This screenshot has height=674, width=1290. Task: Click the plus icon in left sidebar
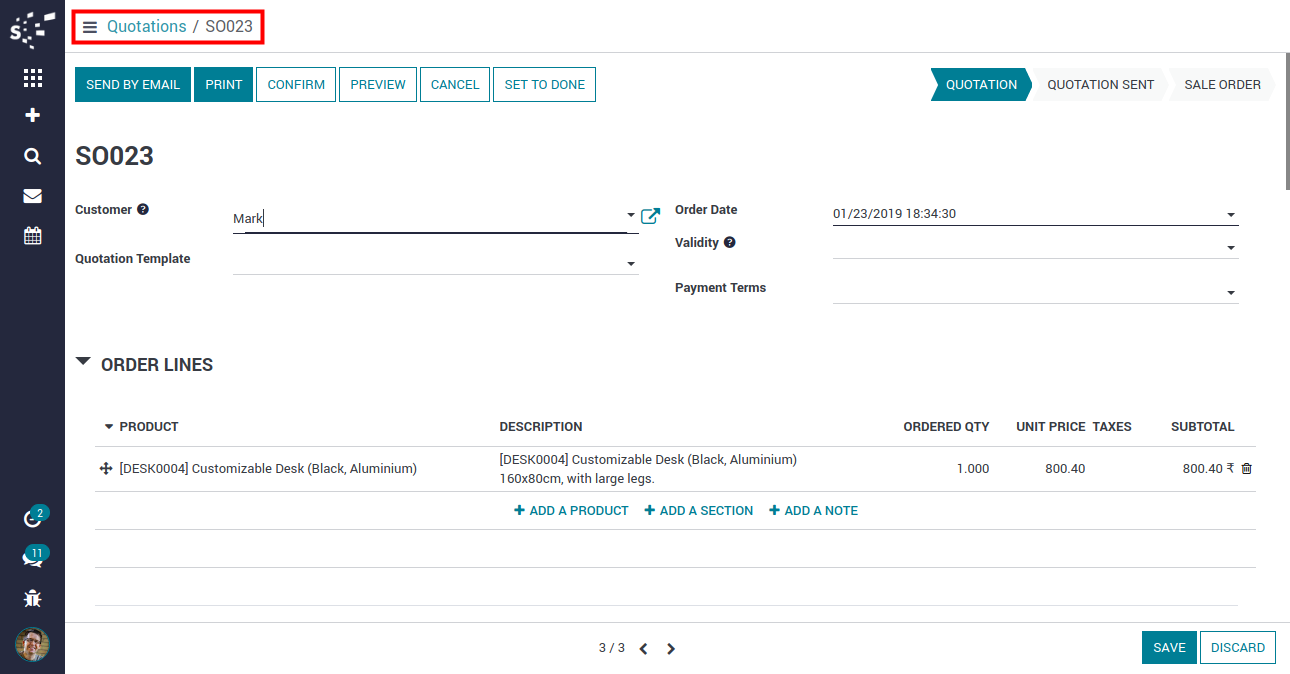[x=32, y=116]
